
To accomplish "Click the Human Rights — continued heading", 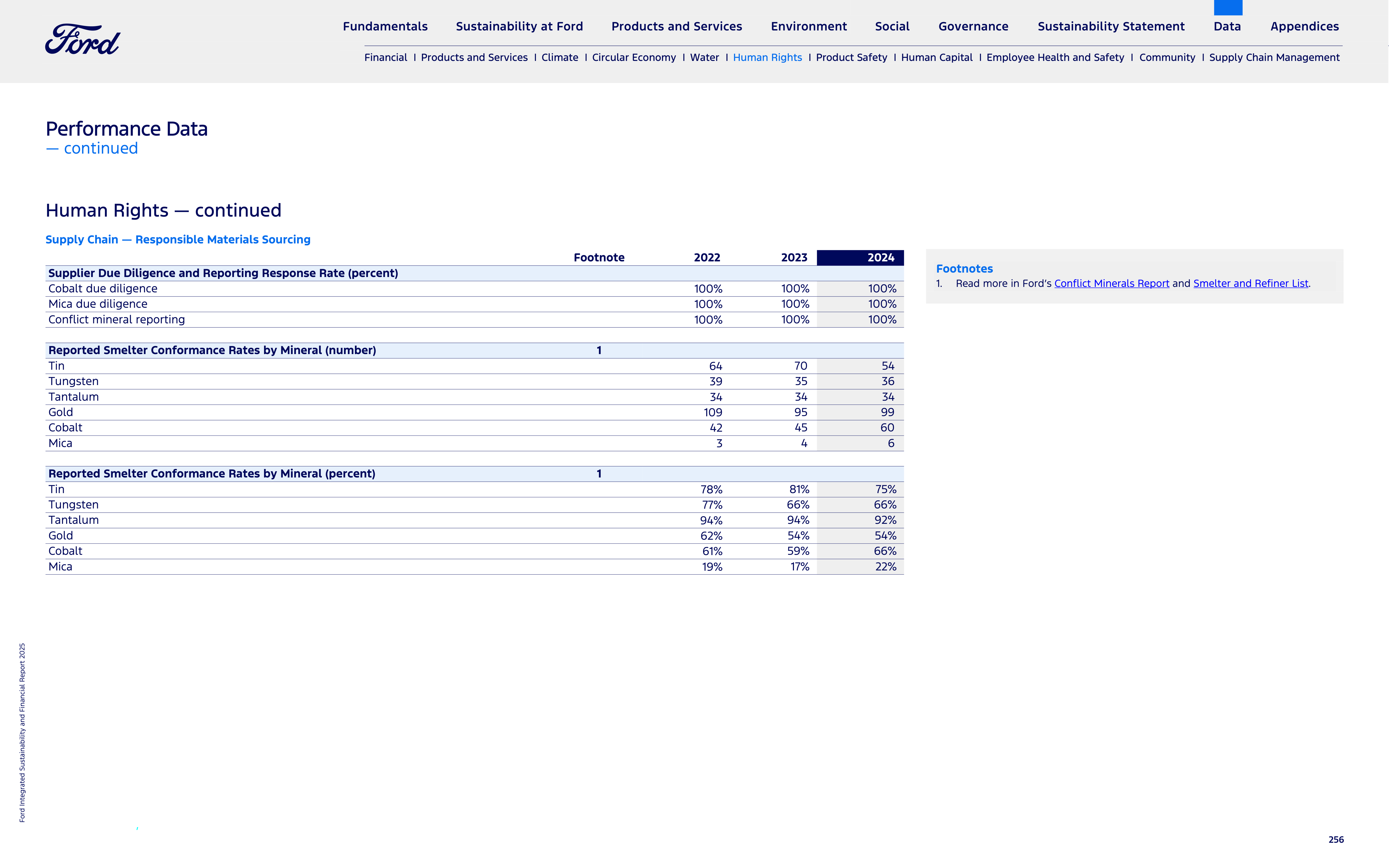I will point(163,211).
